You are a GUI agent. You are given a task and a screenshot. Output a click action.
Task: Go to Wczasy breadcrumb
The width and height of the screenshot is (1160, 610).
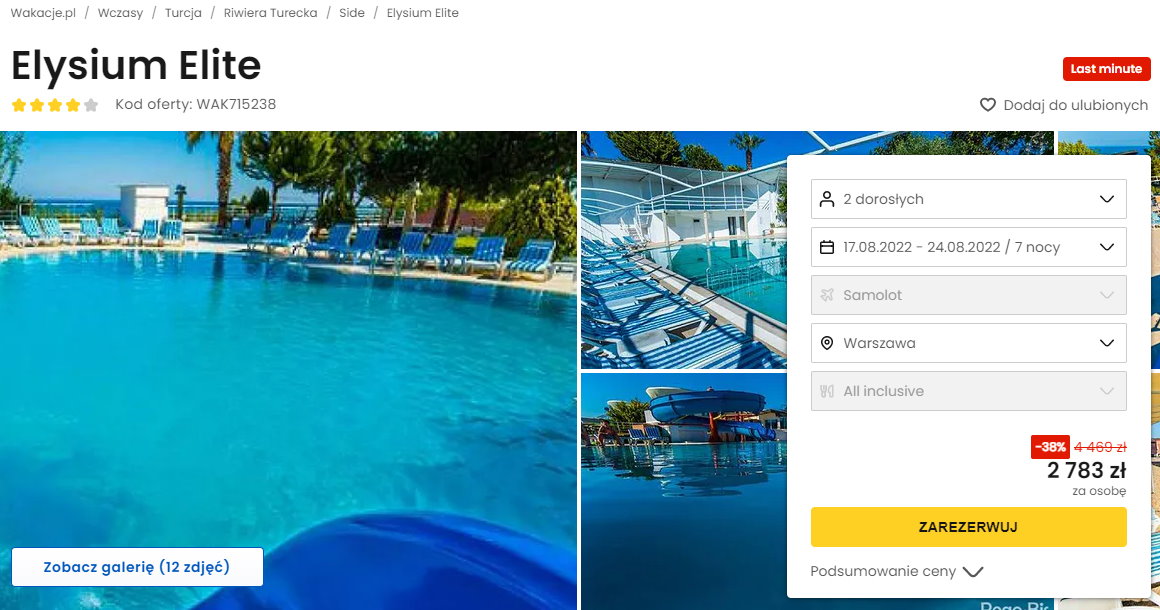click(121, 13)
